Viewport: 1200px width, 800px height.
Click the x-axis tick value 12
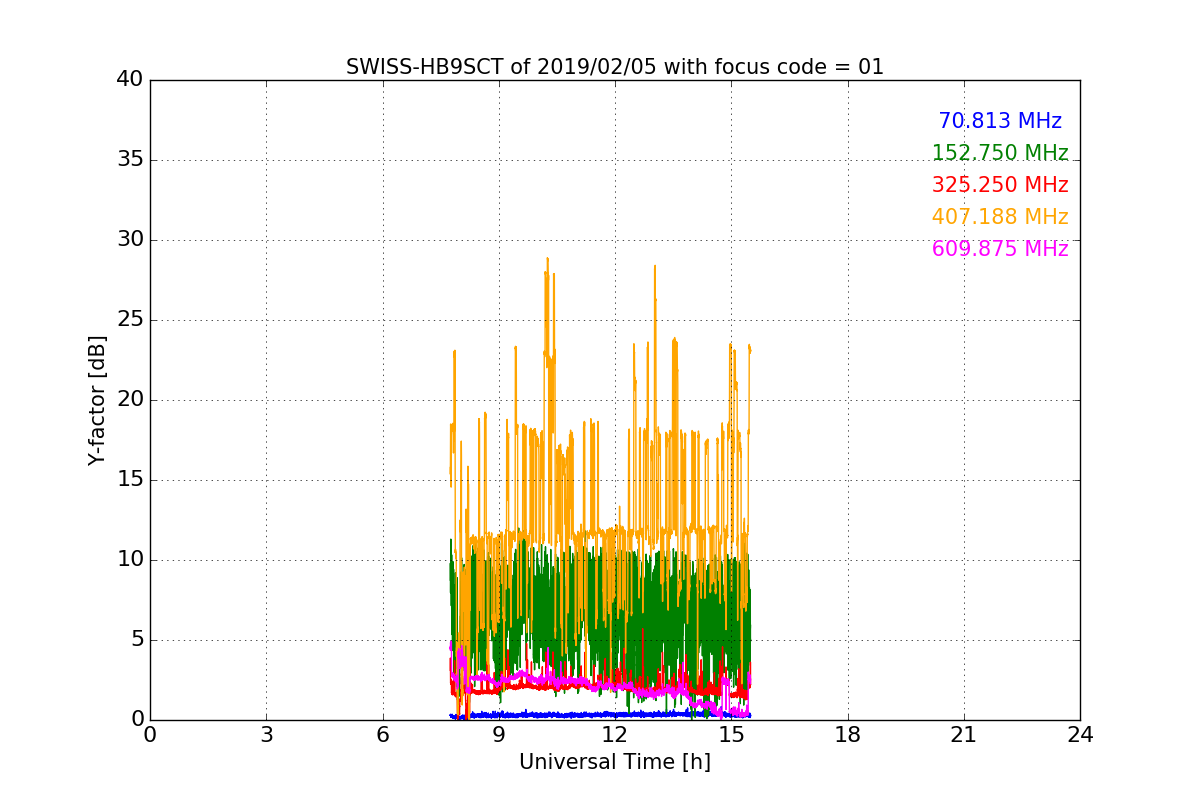coord(615,735)
